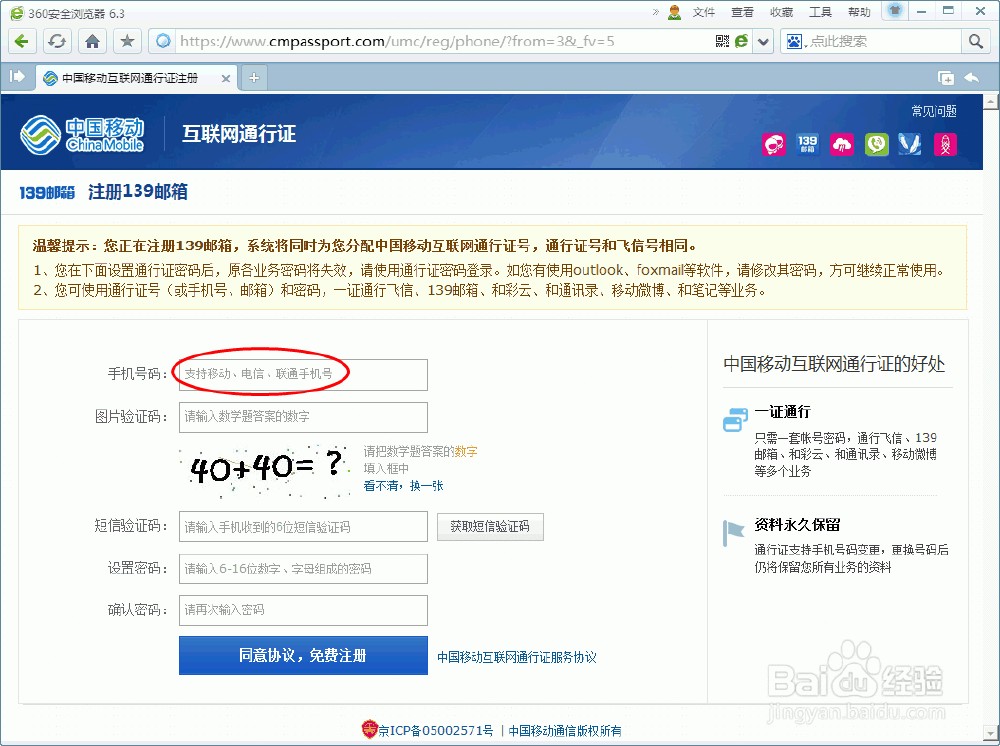The width and height of the screenshot is (1000, 746).
Task: Focus the 短信验证码 input field
Action: 303,527
